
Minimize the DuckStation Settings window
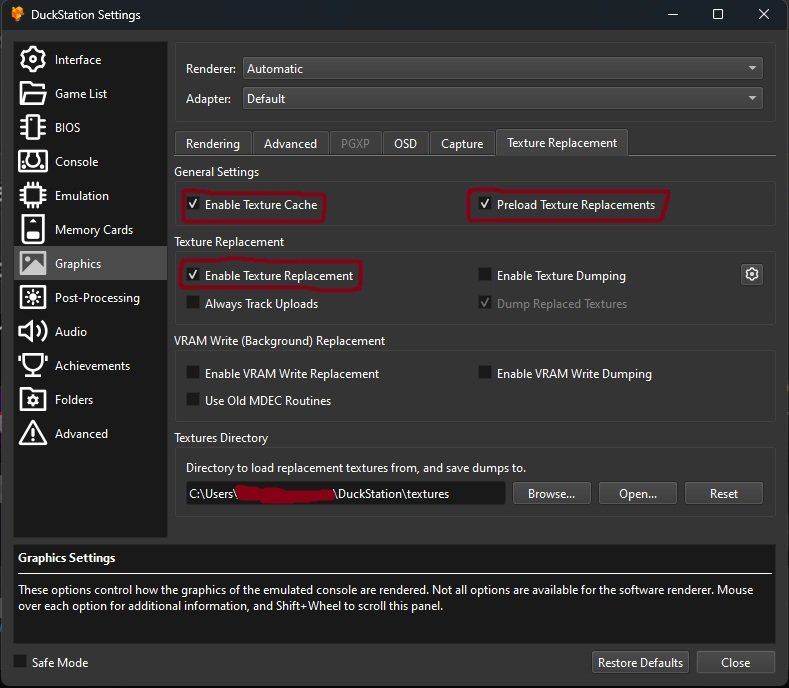[673, 14]
